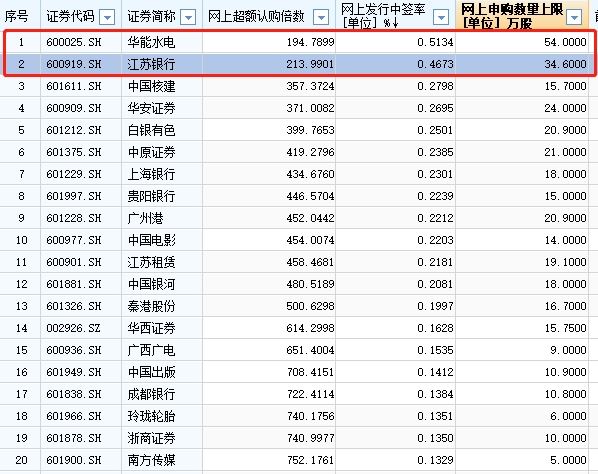This screenshot has height=474, width=598.
Task: Click code cell 601997.SH
Action: pos(74,196)
